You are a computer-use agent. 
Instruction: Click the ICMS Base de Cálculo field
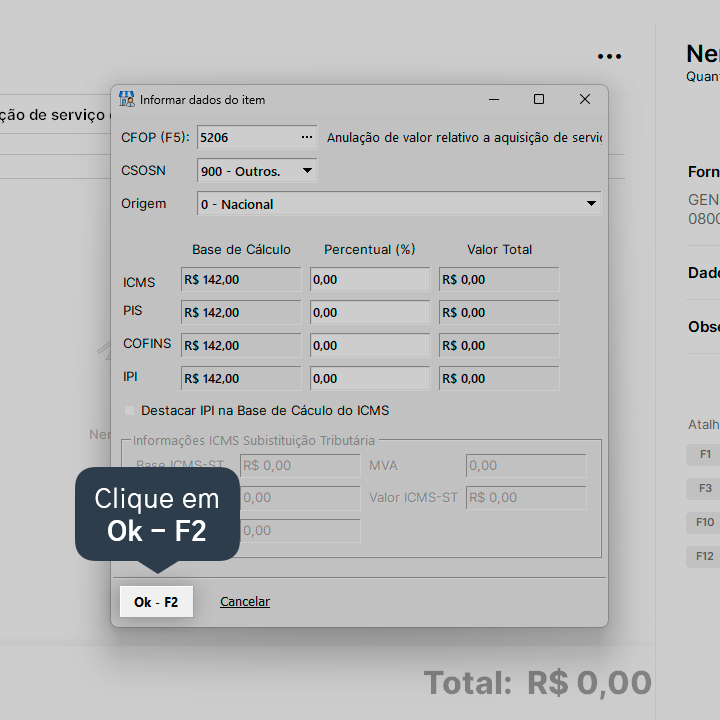[241, 279]
